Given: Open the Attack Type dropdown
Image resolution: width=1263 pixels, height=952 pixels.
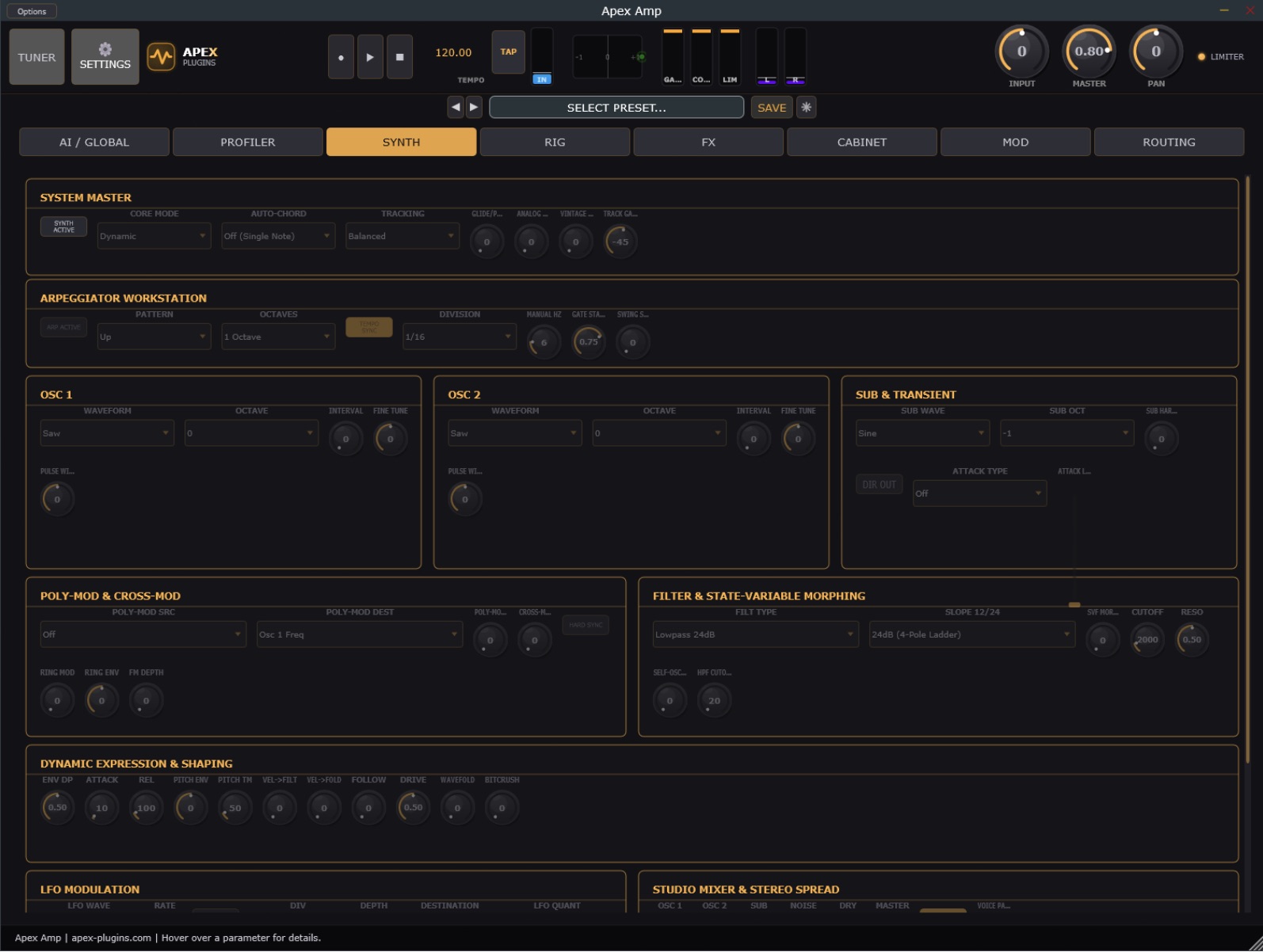Looking at the screenshot, I should point(979,493).
